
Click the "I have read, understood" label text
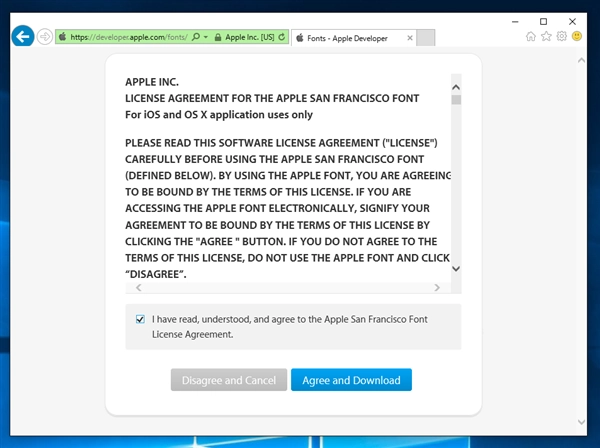point(290,327)
